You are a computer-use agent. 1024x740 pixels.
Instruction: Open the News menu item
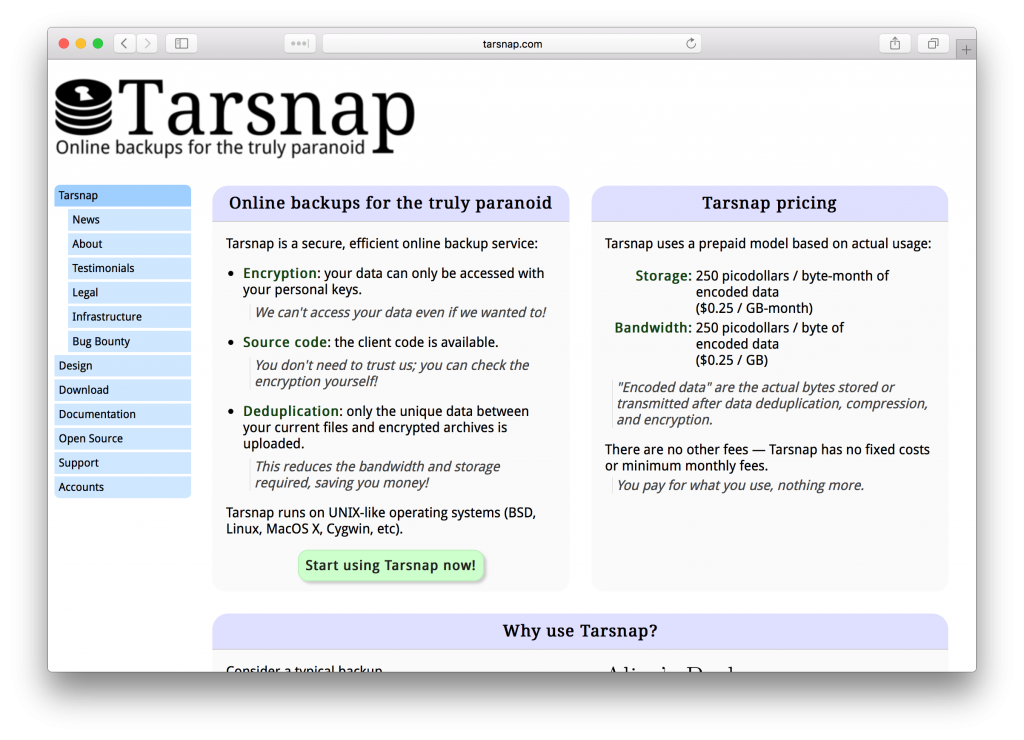[x=129, y=220]
